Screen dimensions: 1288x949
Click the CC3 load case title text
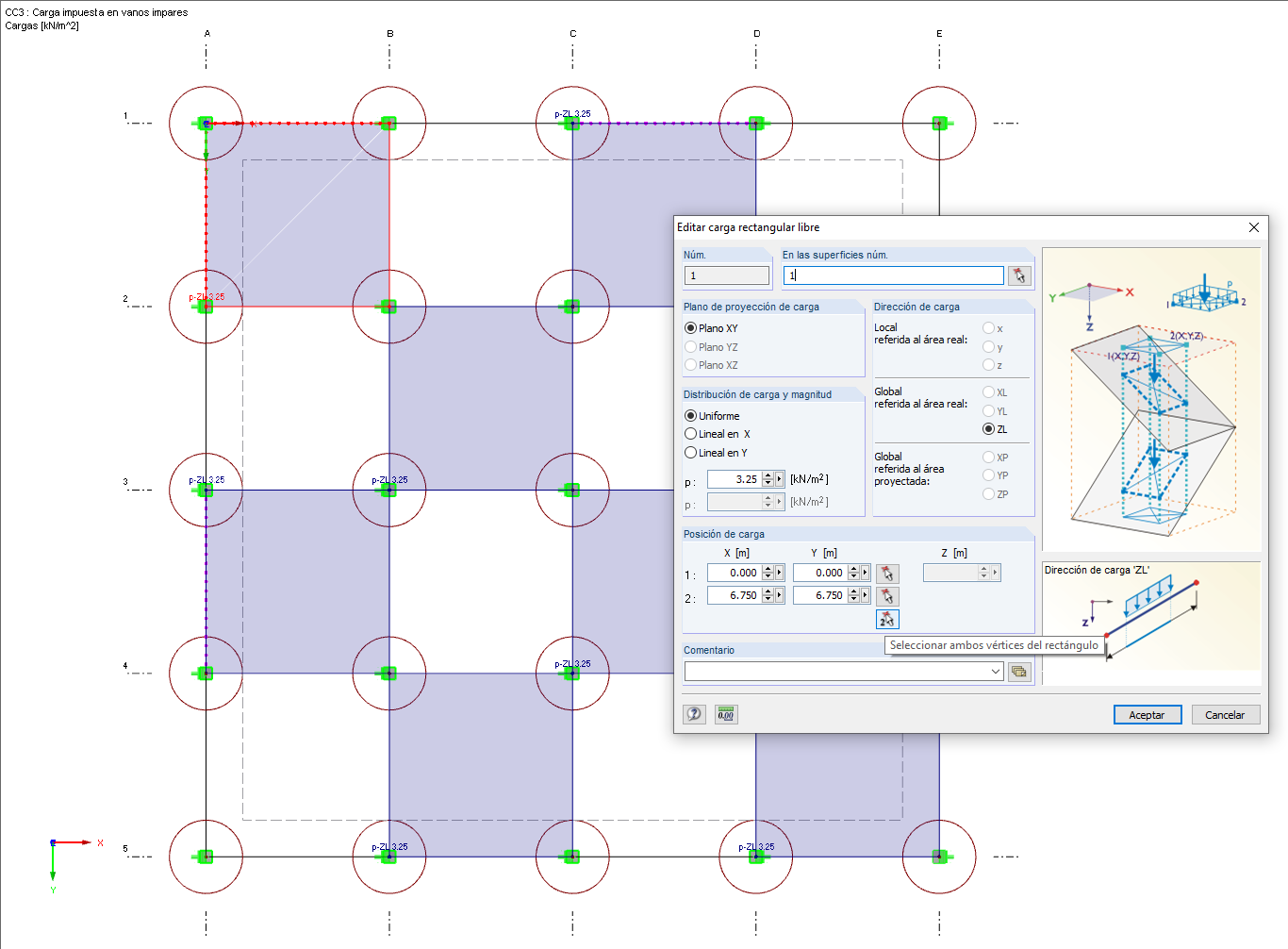coord(96,12)
